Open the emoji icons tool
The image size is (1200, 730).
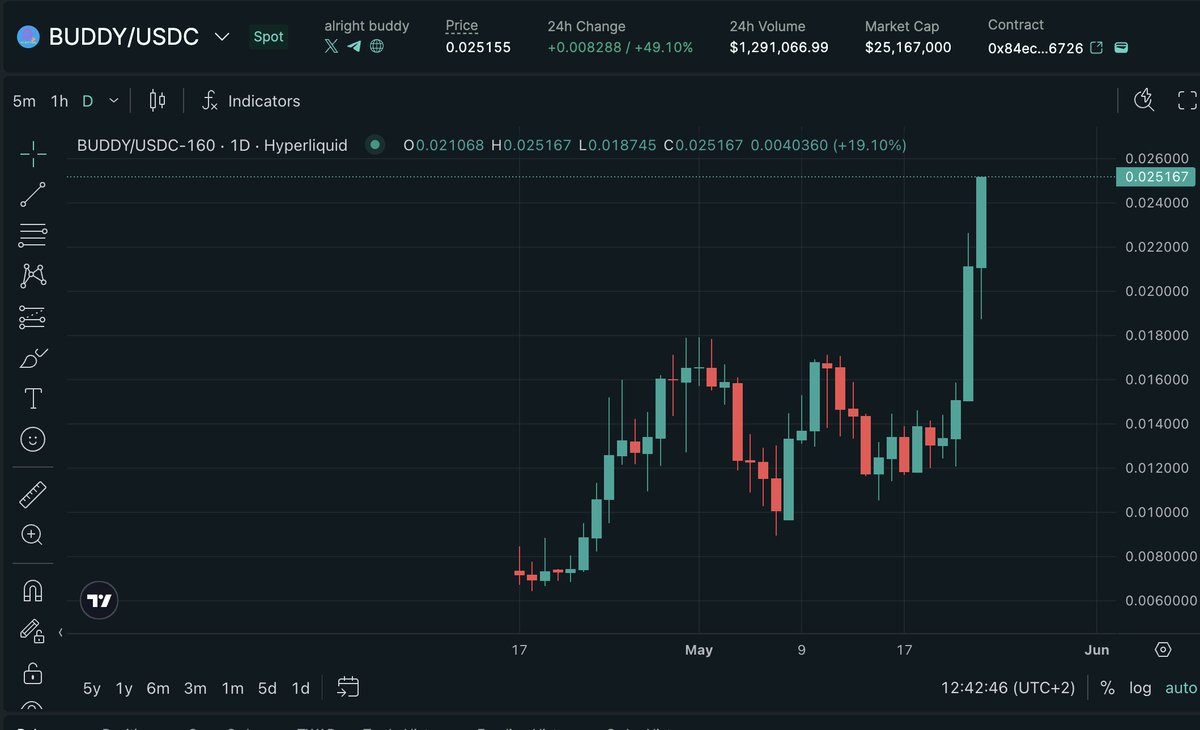point(33,439)
